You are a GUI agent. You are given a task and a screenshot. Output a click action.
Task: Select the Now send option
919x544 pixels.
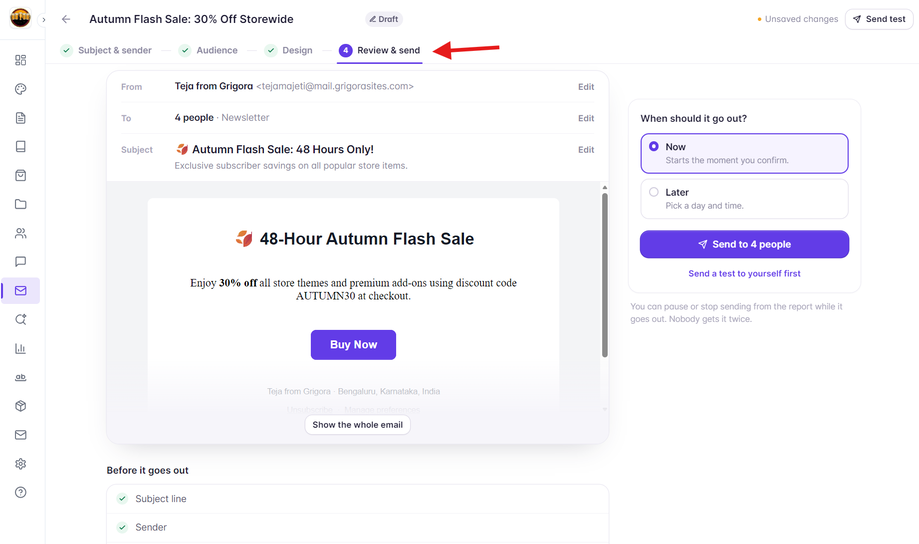[x=744, y=153]
